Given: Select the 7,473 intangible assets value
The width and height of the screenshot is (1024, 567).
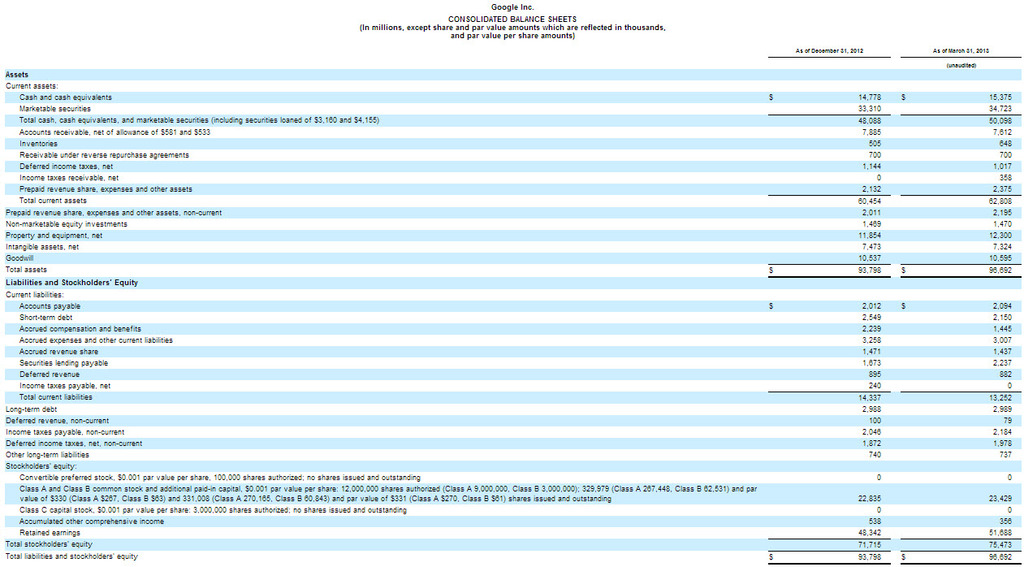Looking at the screenshot, I should point(872,247).
